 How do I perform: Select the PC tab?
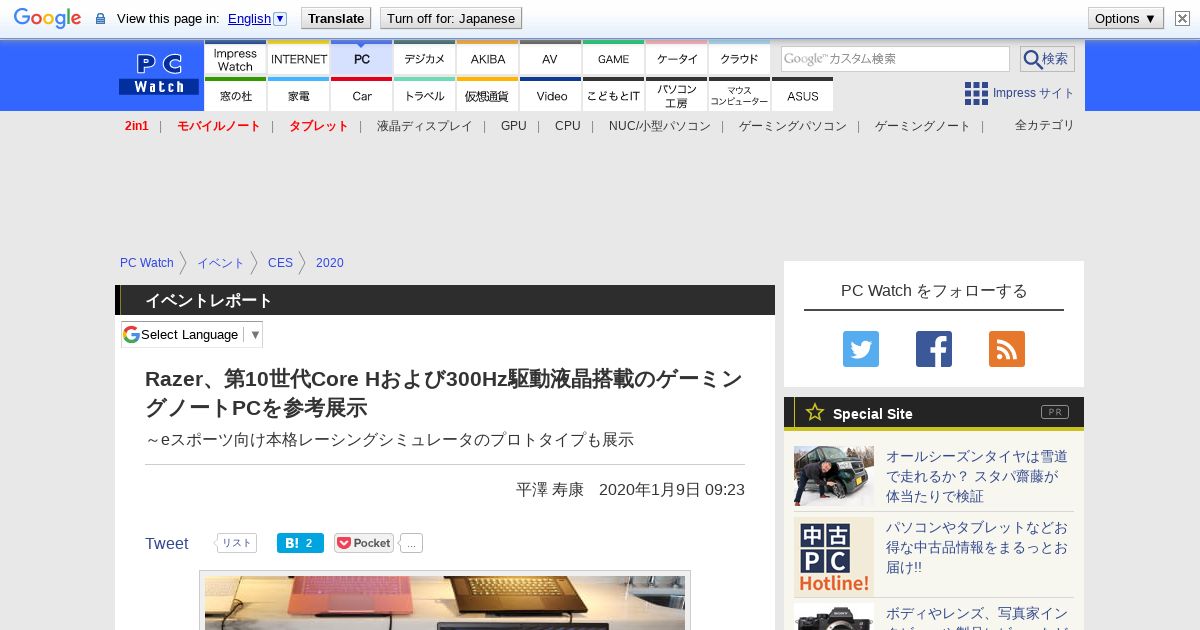click(x=362, y=59)
